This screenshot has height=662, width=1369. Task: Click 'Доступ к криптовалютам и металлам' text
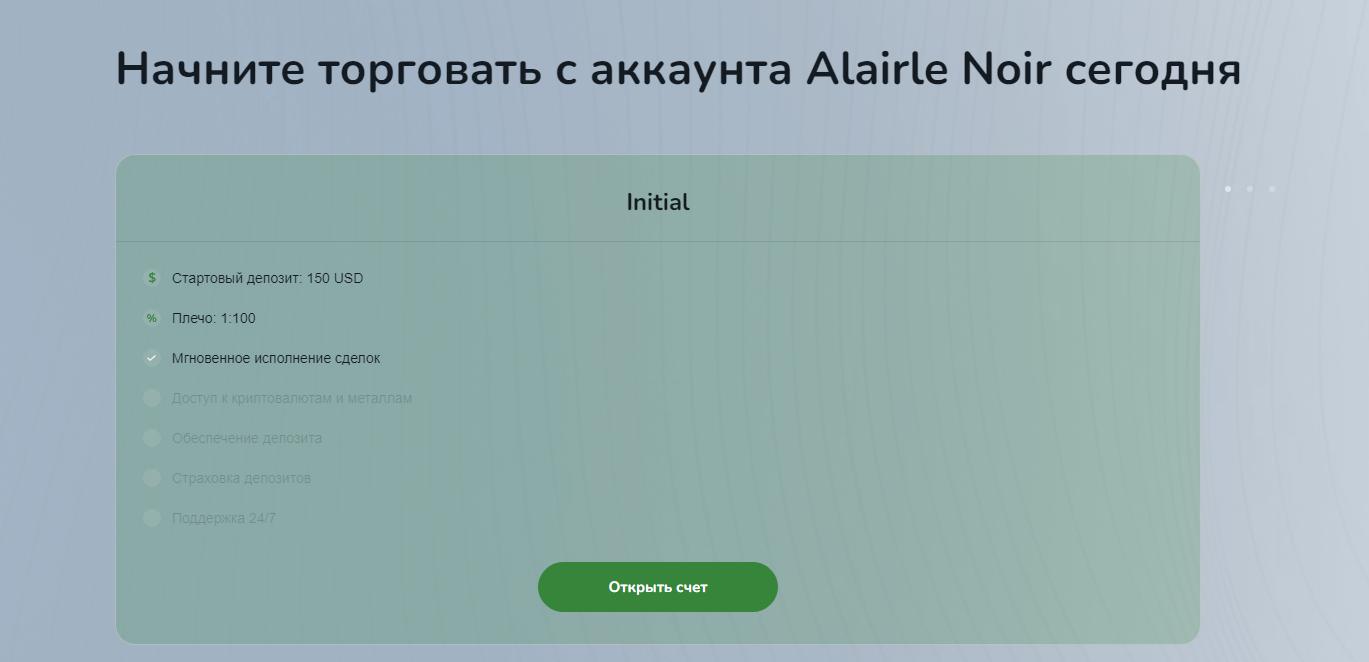(292, 398)
